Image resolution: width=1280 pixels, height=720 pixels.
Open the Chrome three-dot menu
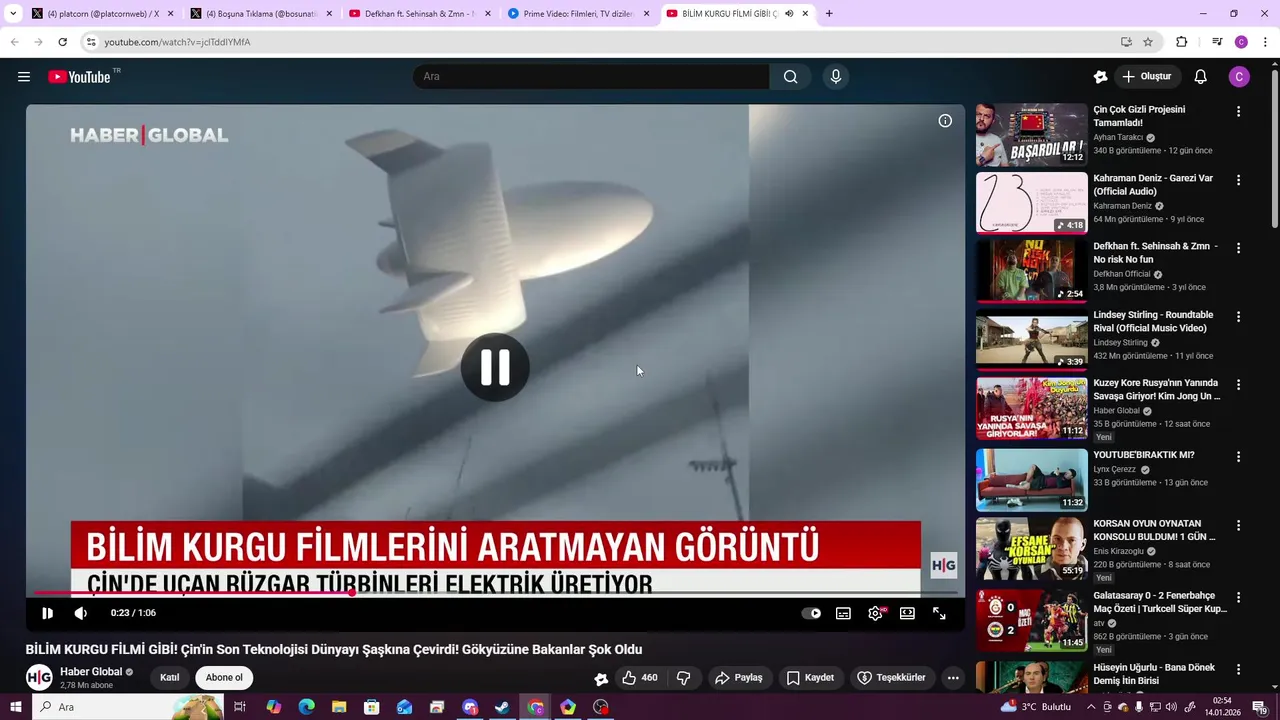(1266, 42)
